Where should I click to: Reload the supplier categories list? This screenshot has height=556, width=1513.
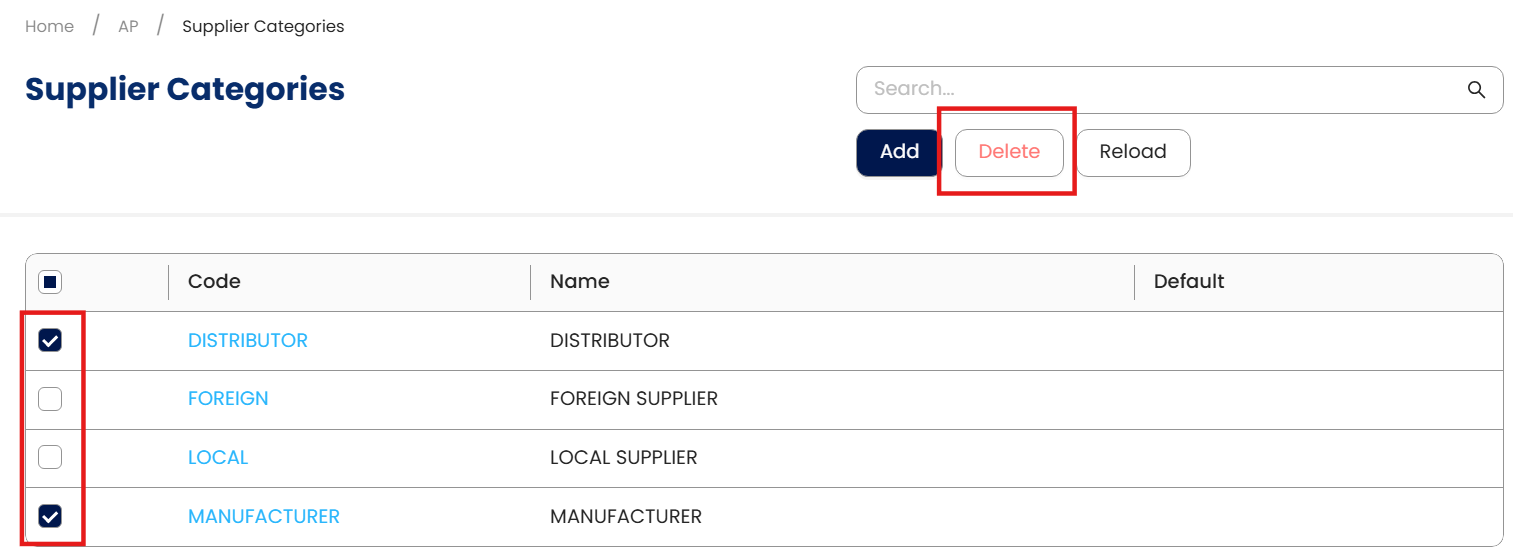(1132, 152)
